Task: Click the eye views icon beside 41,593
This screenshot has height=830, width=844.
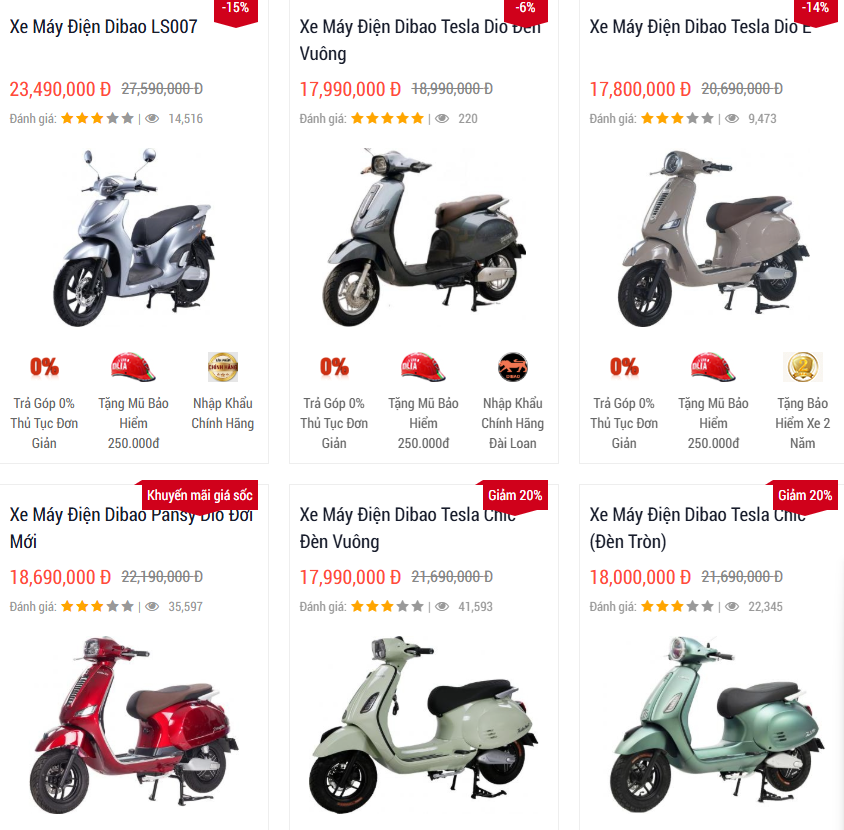Action: pyautogui.click(x=442, y=607)
